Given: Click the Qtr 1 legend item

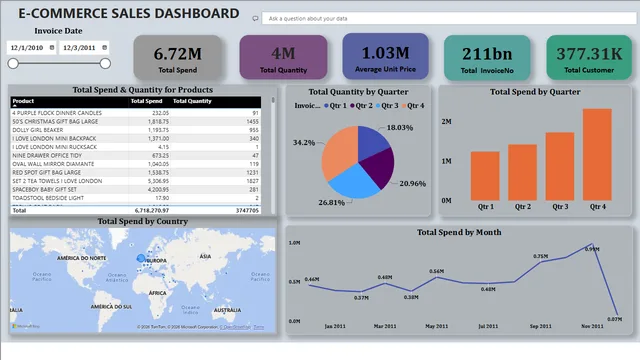Looking at the screenshot, I should [x=336, y=106].
